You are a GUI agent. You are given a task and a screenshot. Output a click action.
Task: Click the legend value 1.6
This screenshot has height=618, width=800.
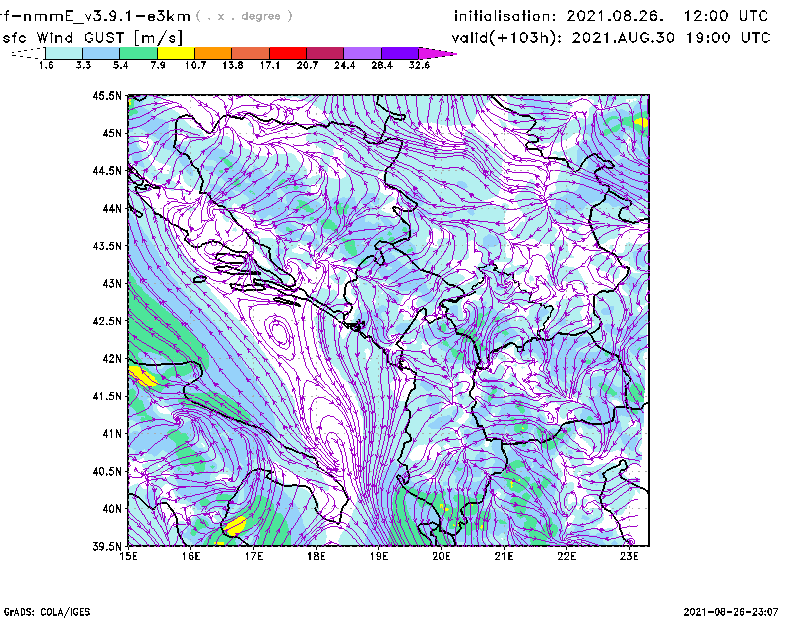point(46,65)
